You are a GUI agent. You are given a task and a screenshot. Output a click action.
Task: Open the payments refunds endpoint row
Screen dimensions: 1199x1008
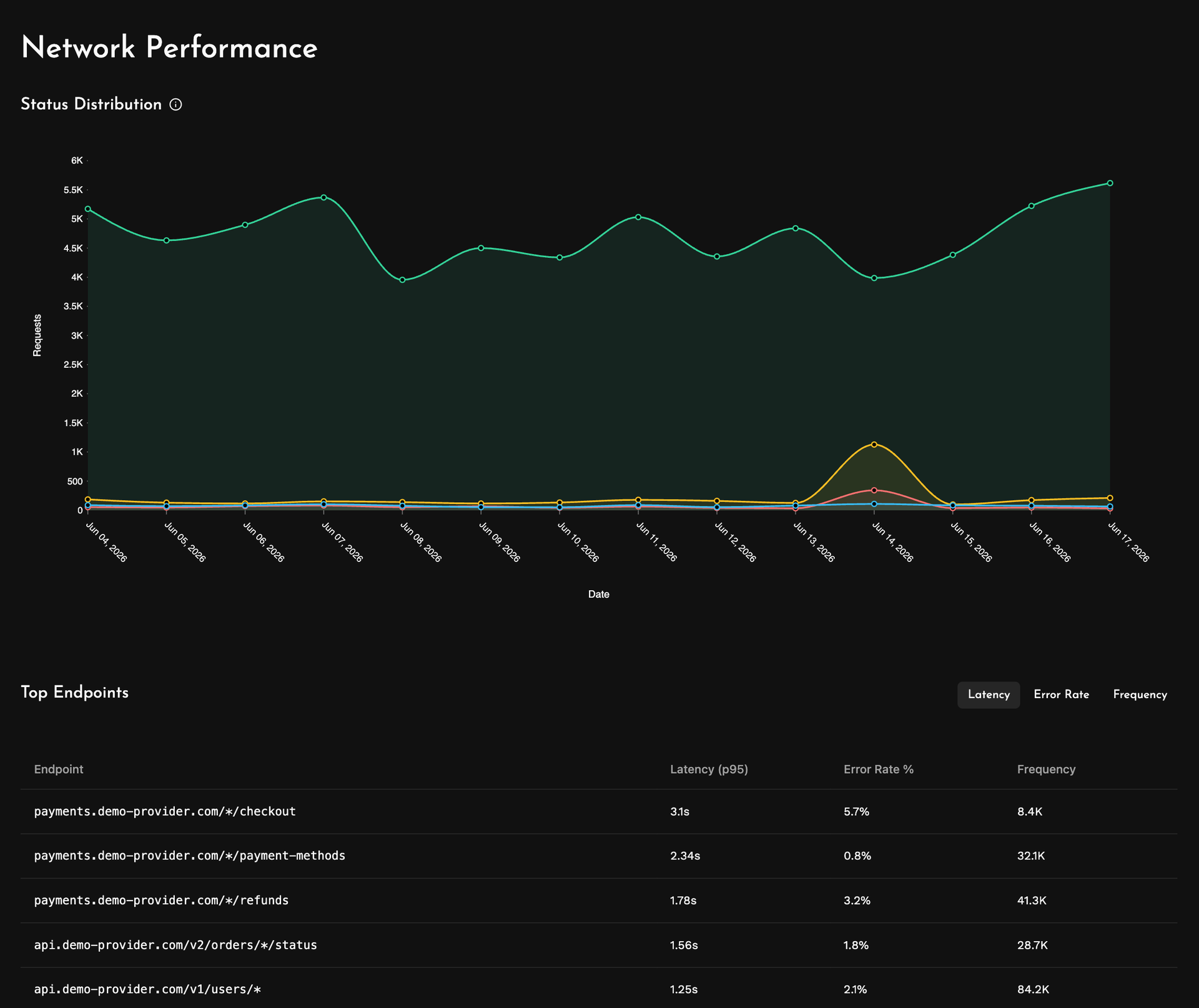(599, 901)
